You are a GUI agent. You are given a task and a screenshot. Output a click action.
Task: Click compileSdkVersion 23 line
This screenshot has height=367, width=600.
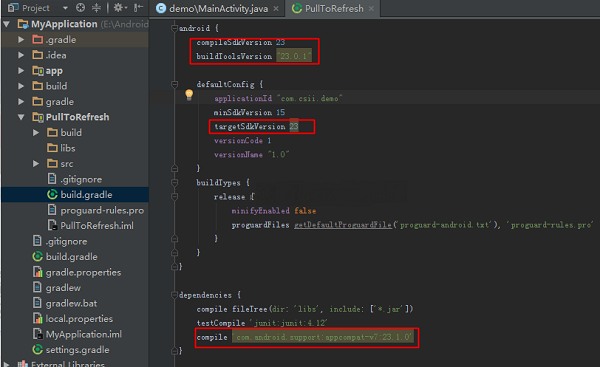tap(241, 42)
